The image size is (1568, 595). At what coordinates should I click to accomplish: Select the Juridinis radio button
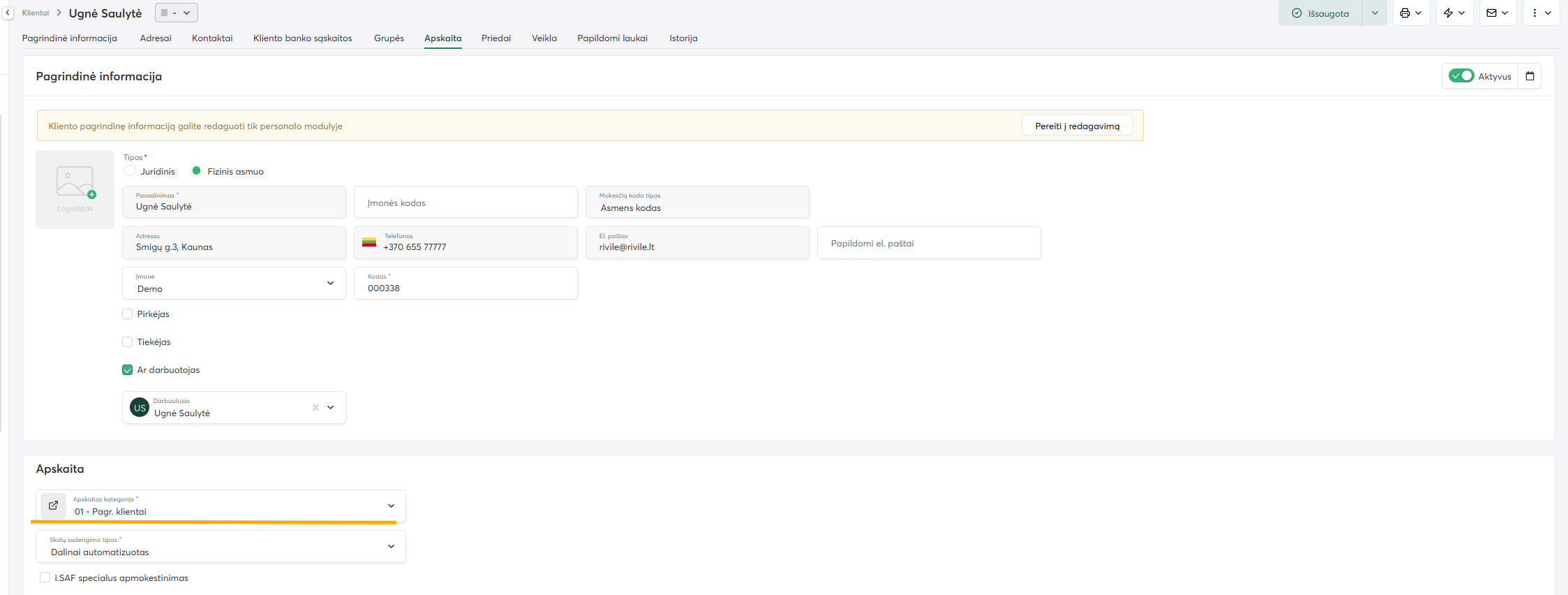130,171
